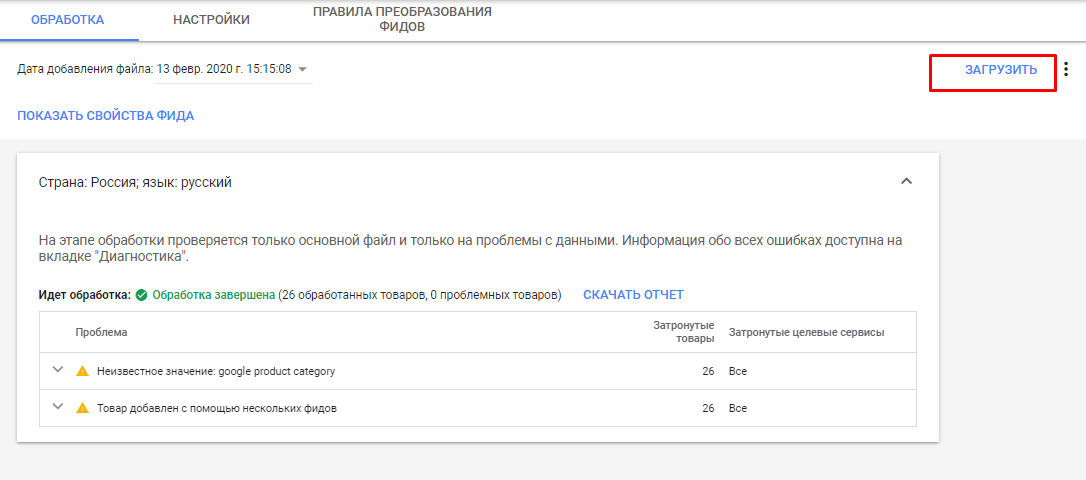Click the green processing-complete checkmark icon
The image size is (1086, 480).
pyautogui.click(x=142, y=295)
